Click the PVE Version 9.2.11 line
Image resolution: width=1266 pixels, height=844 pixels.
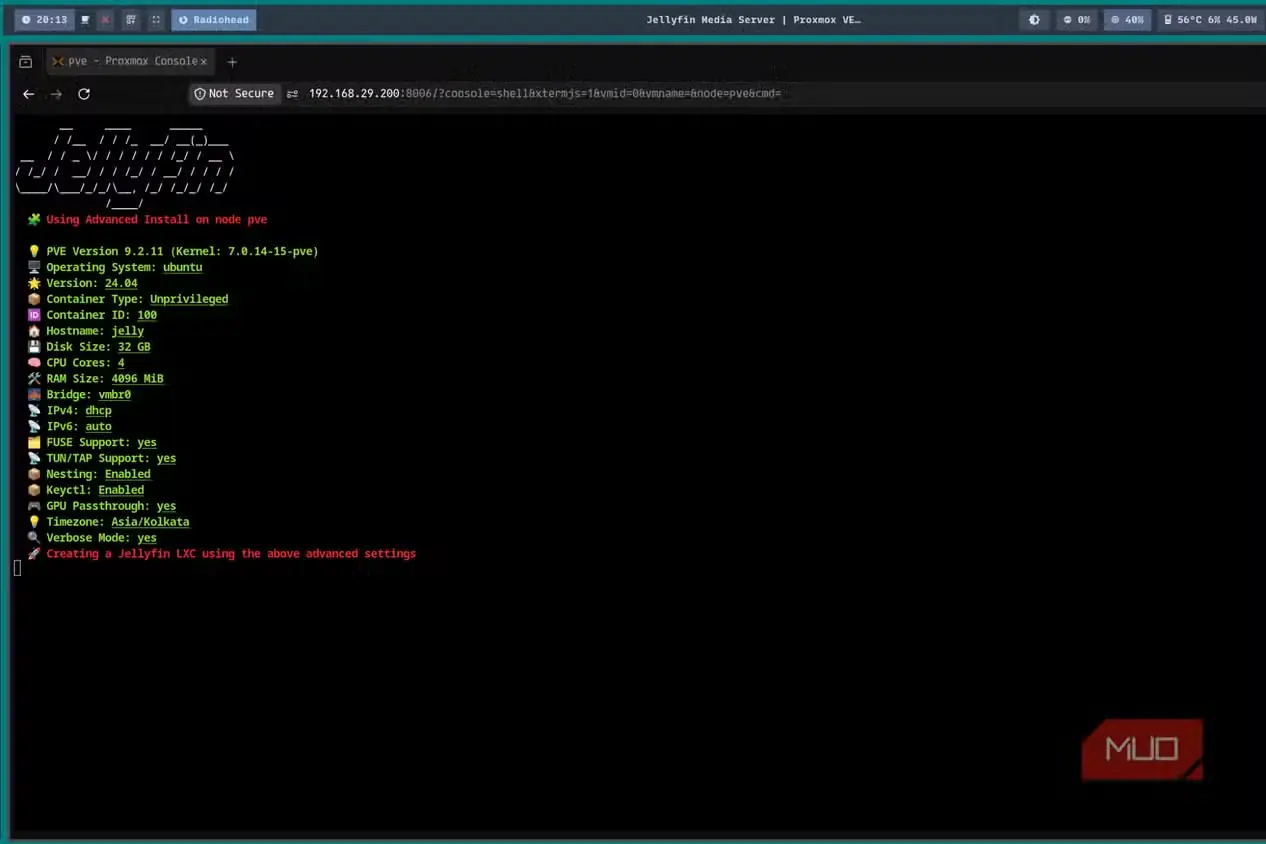182,251
